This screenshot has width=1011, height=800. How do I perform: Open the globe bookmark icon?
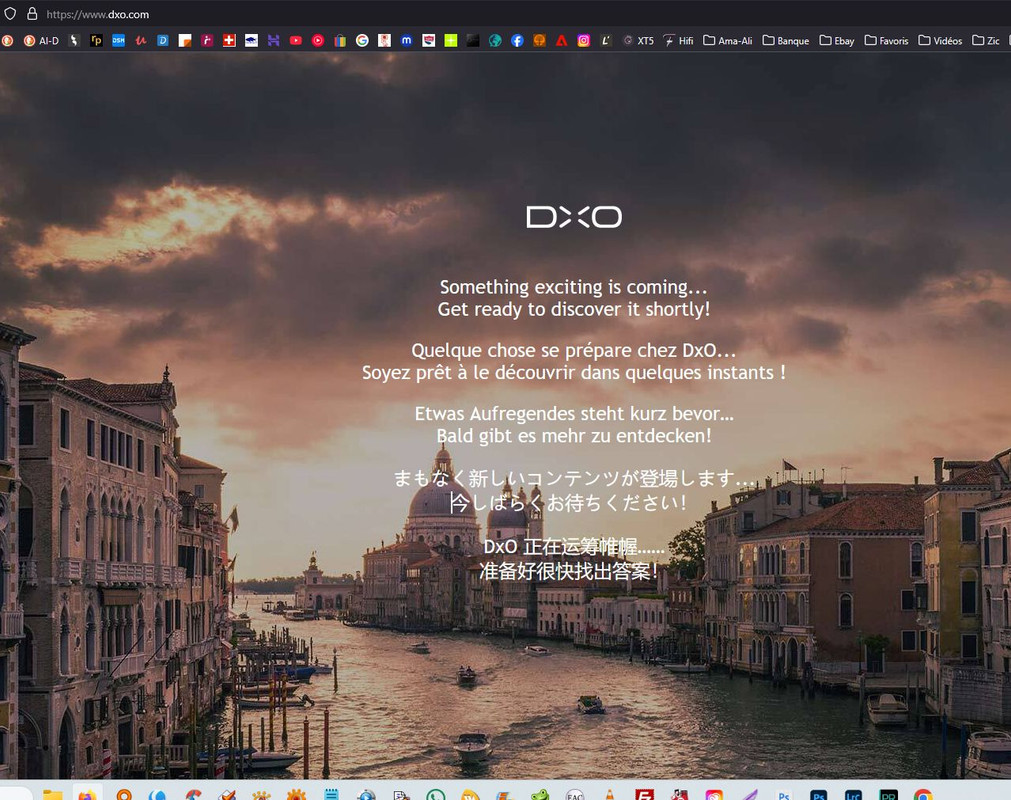pyautogui.click(x=495, y=41)
